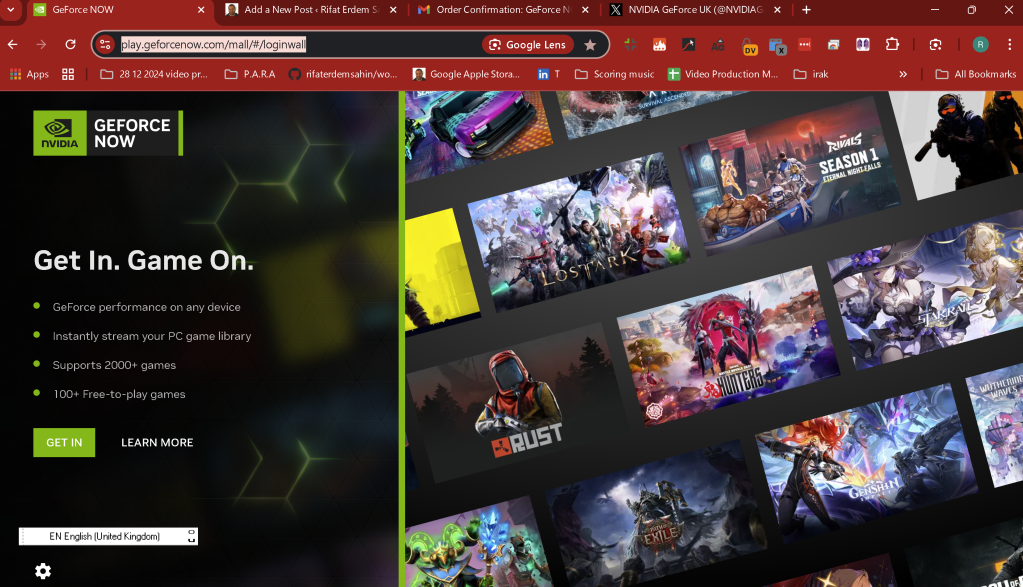
Task: Open site information icon in address bar
Action: pyautogui.click(x=105, y=44)
